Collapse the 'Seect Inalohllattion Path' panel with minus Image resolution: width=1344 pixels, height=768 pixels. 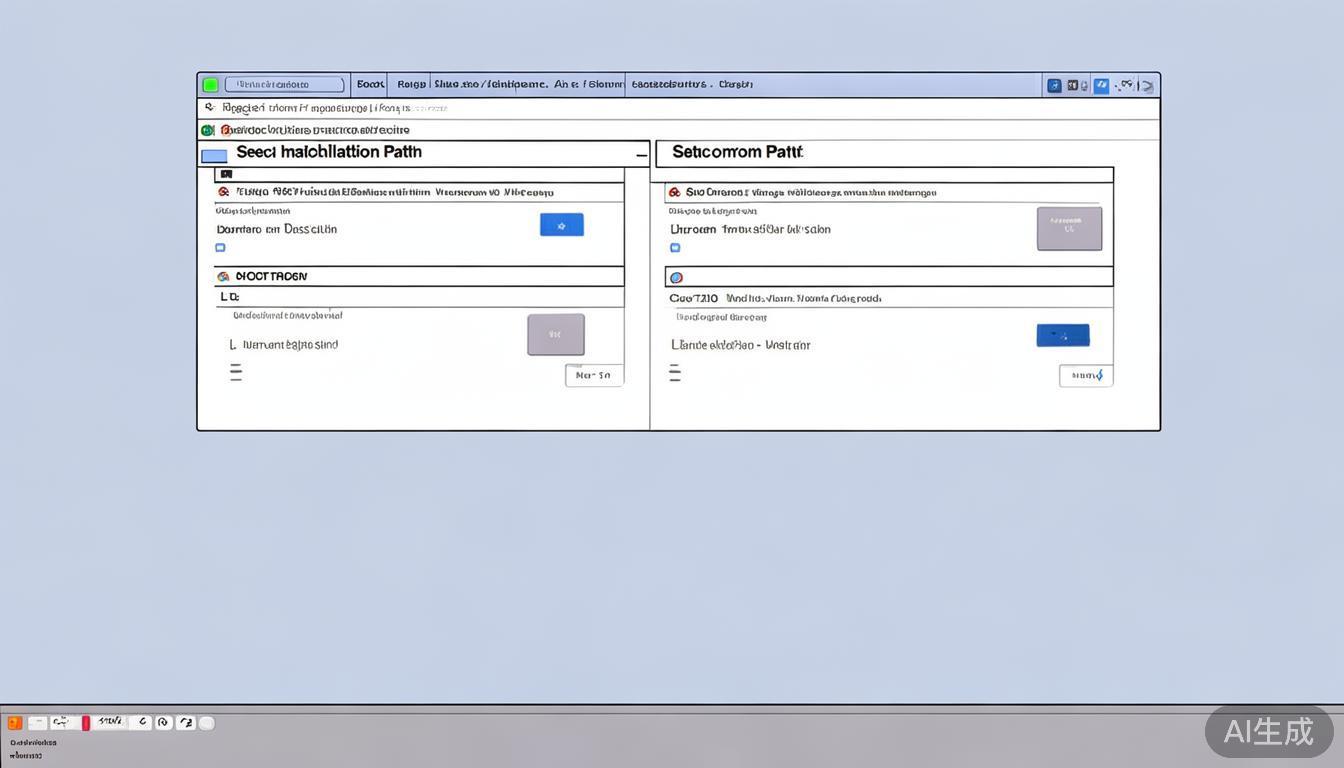click(641, 155)
